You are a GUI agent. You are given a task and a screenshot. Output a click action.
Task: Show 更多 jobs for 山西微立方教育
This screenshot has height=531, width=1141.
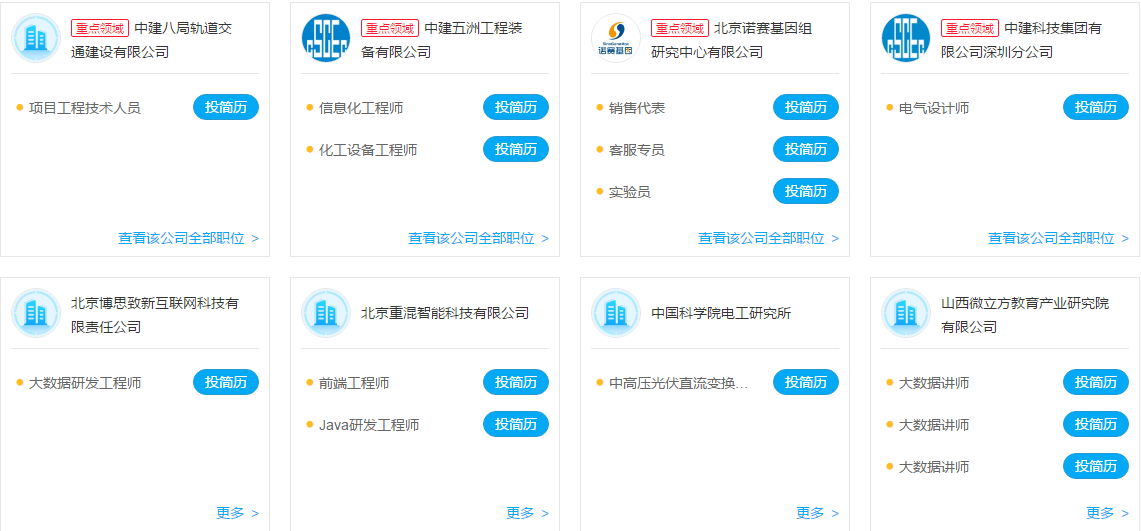(x=1107, y=513)
